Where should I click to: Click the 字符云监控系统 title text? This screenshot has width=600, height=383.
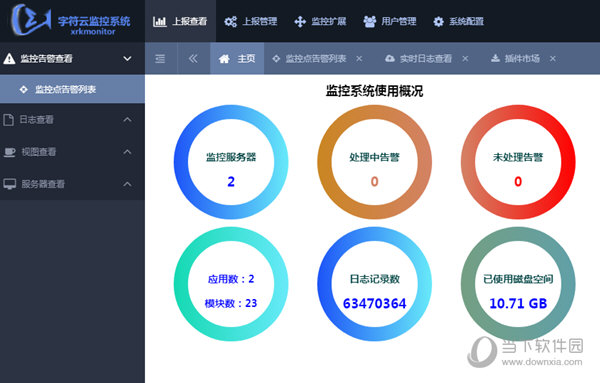point(94,21)
